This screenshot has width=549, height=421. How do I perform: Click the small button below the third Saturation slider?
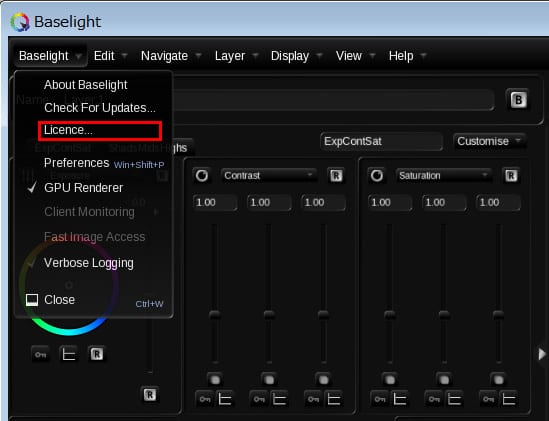click(x=498, y=379)
